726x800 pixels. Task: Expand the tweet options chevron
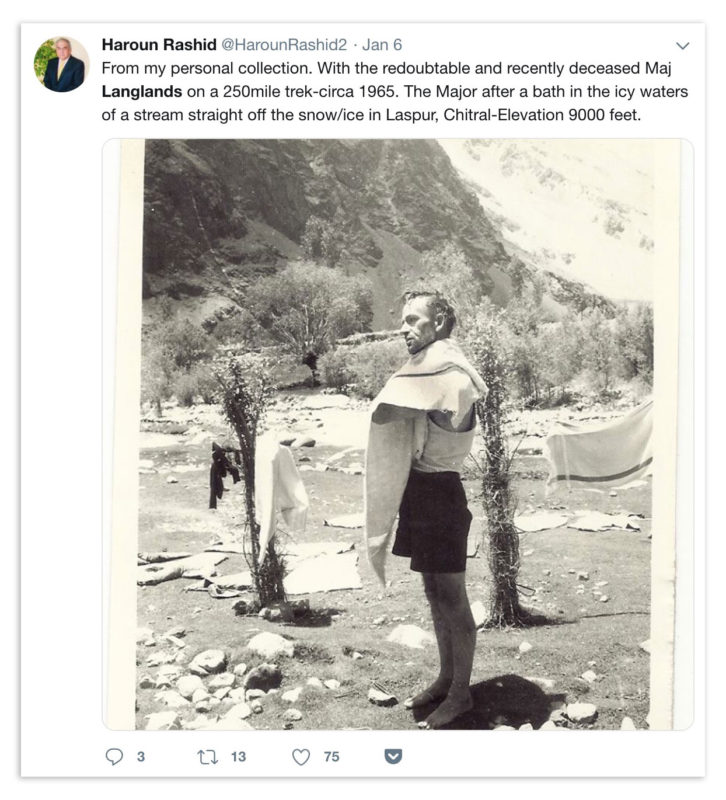(683, 45)
